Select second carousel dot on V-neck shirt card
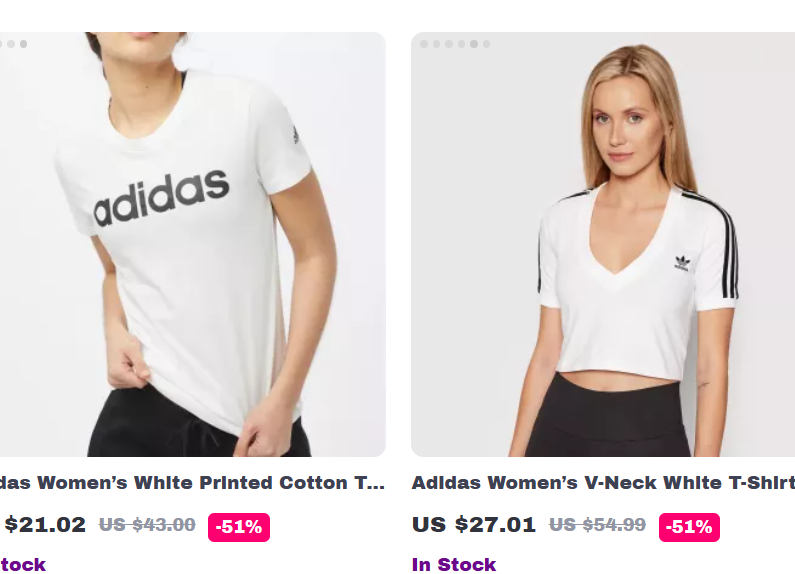795x574 pixels. point(437,44)
